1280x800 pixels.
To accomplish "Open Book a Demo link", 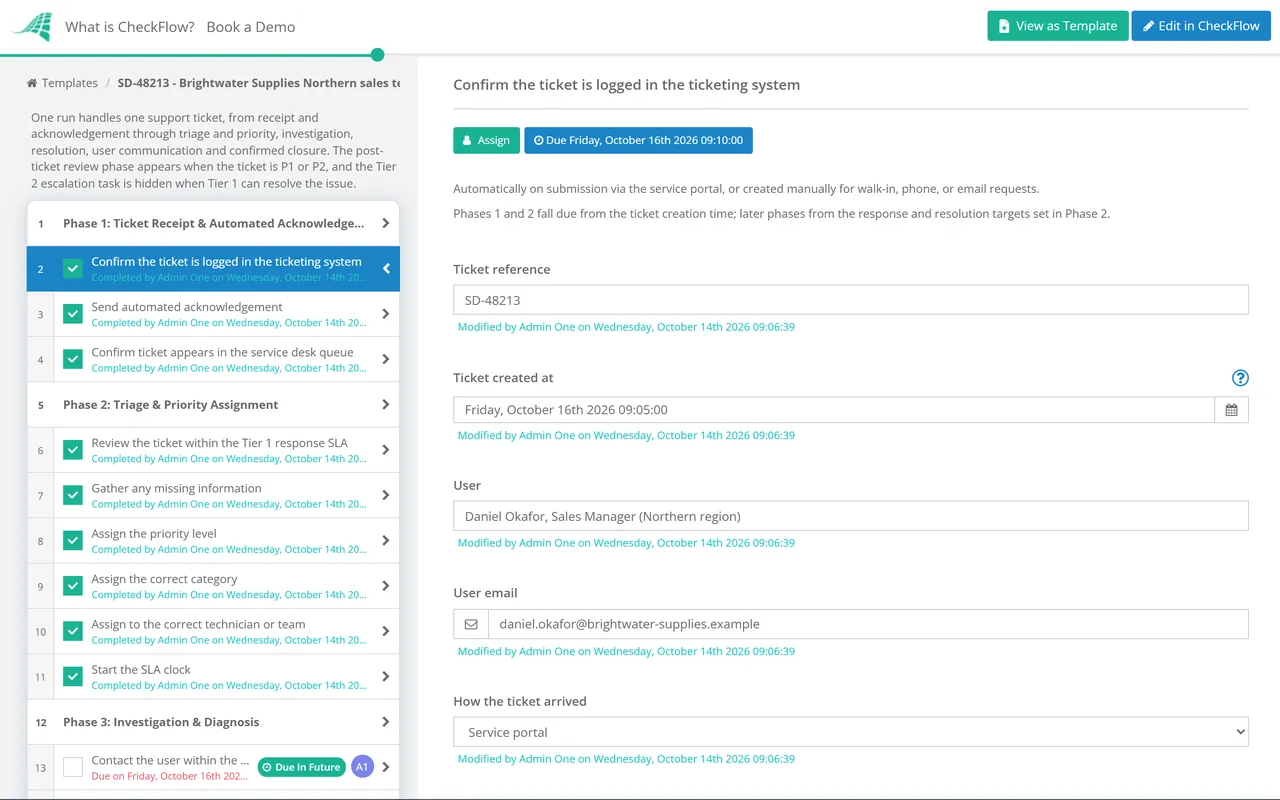I will [x=251, y=27].
